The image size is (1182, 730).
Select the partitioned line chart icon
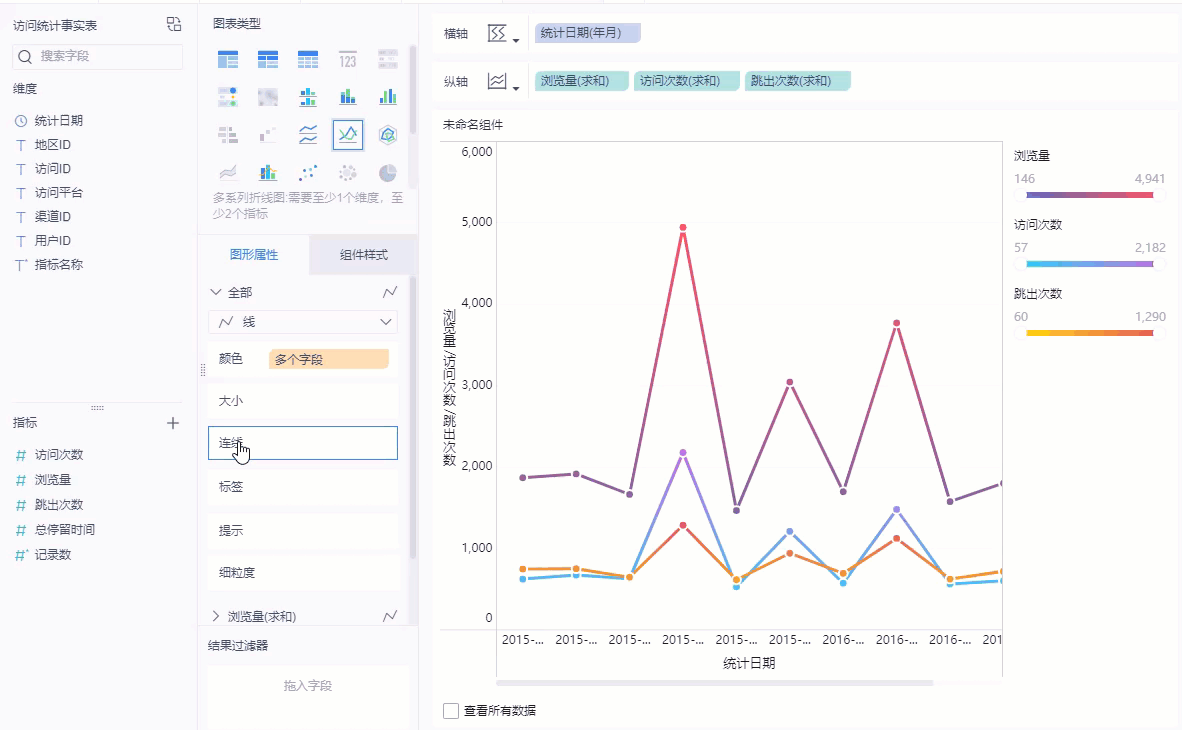pos(308,134)
